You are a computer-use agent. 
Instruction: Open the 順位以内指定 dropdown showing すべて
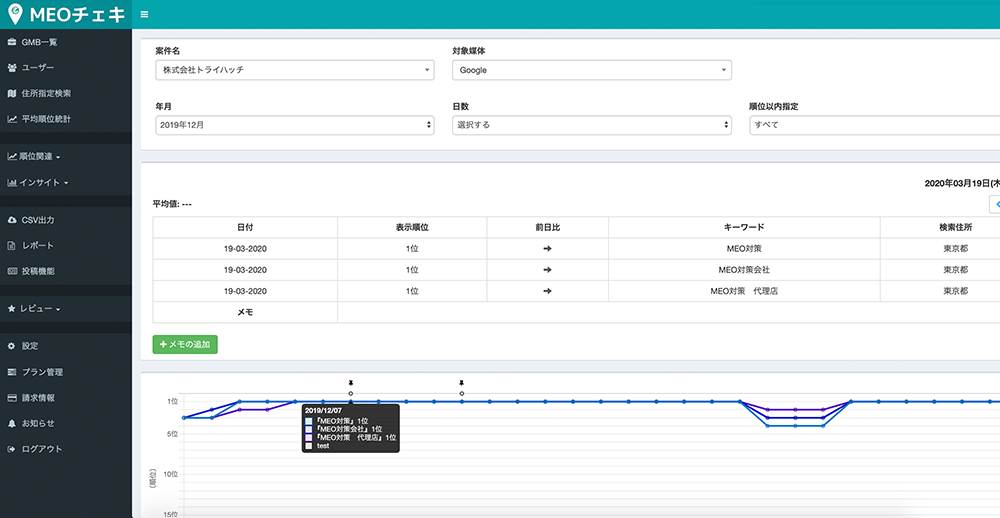click(874, 125)
